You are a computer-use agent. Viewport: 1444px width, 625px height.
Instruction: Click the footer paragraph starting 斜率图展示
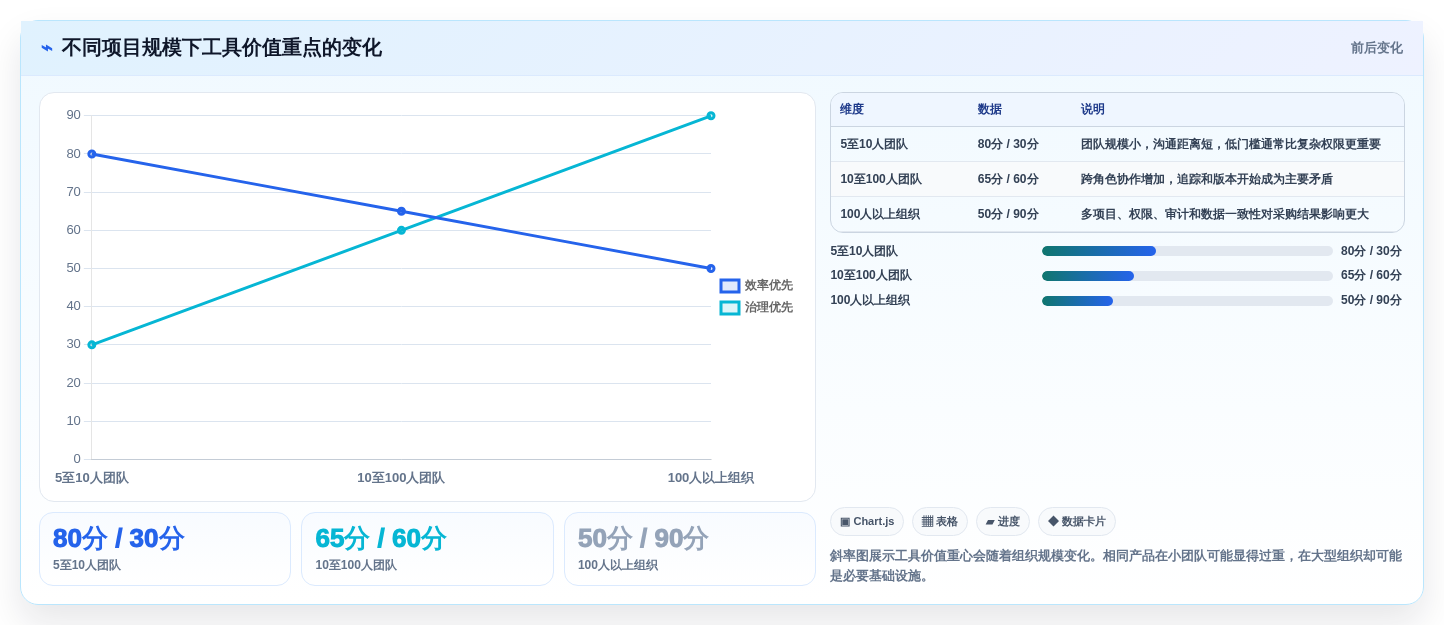pyautogui.click(x=1116, y=566)
